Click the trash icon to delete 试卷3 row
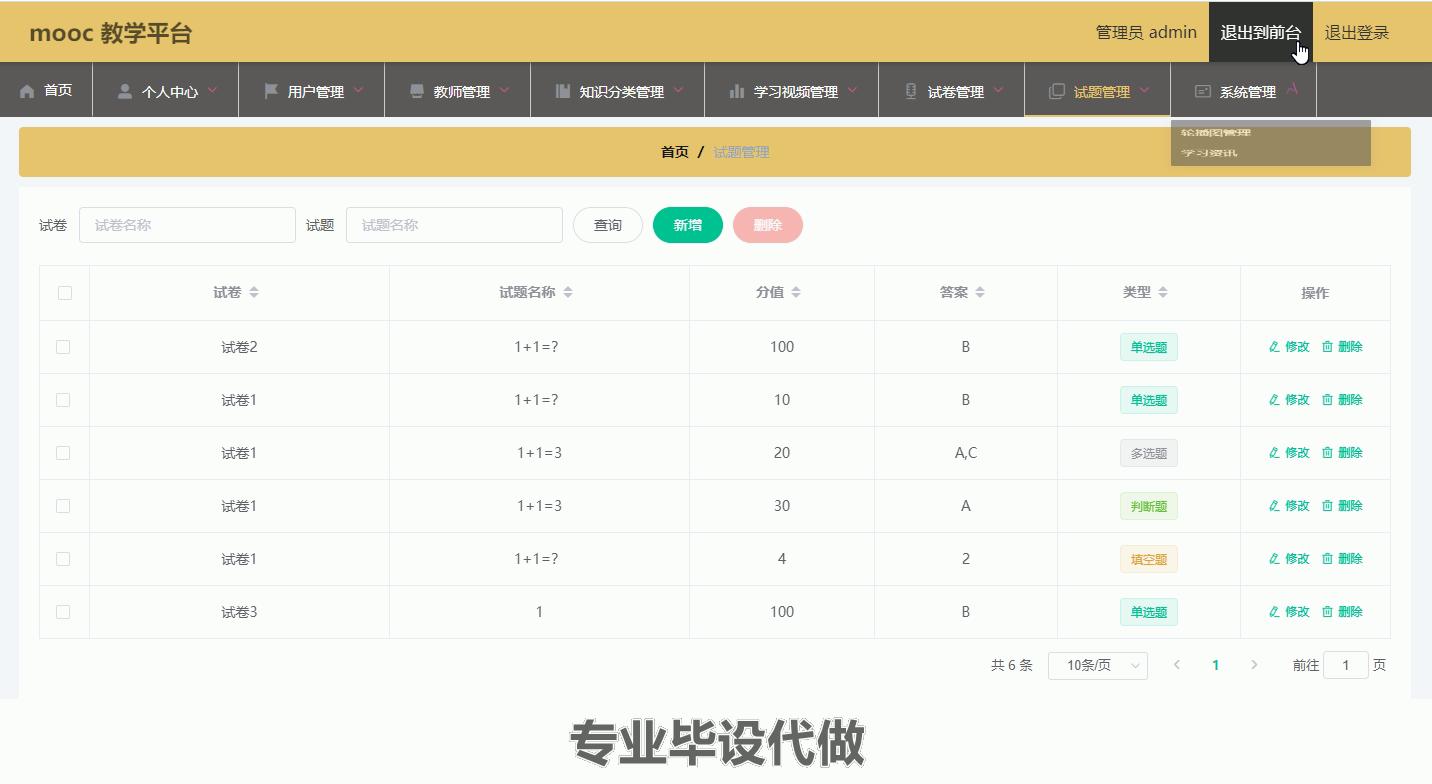The width and height of the screenshot is (1432, 784). click(x=1327, y=611)
